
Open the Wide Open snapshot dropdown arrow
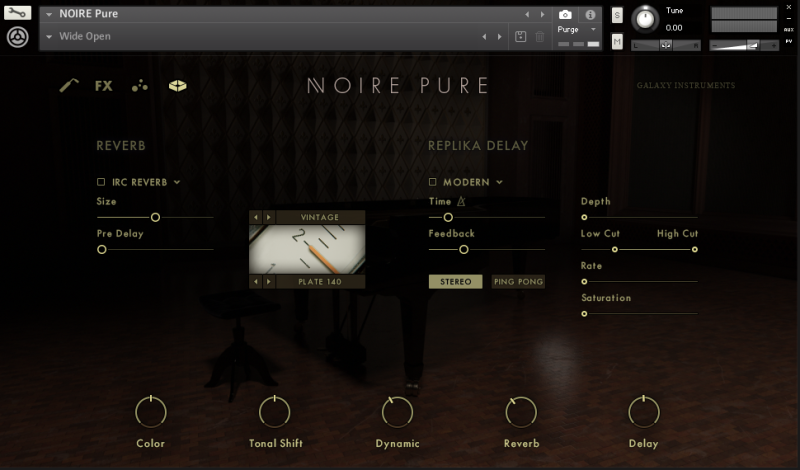click(x=49, y=37)
